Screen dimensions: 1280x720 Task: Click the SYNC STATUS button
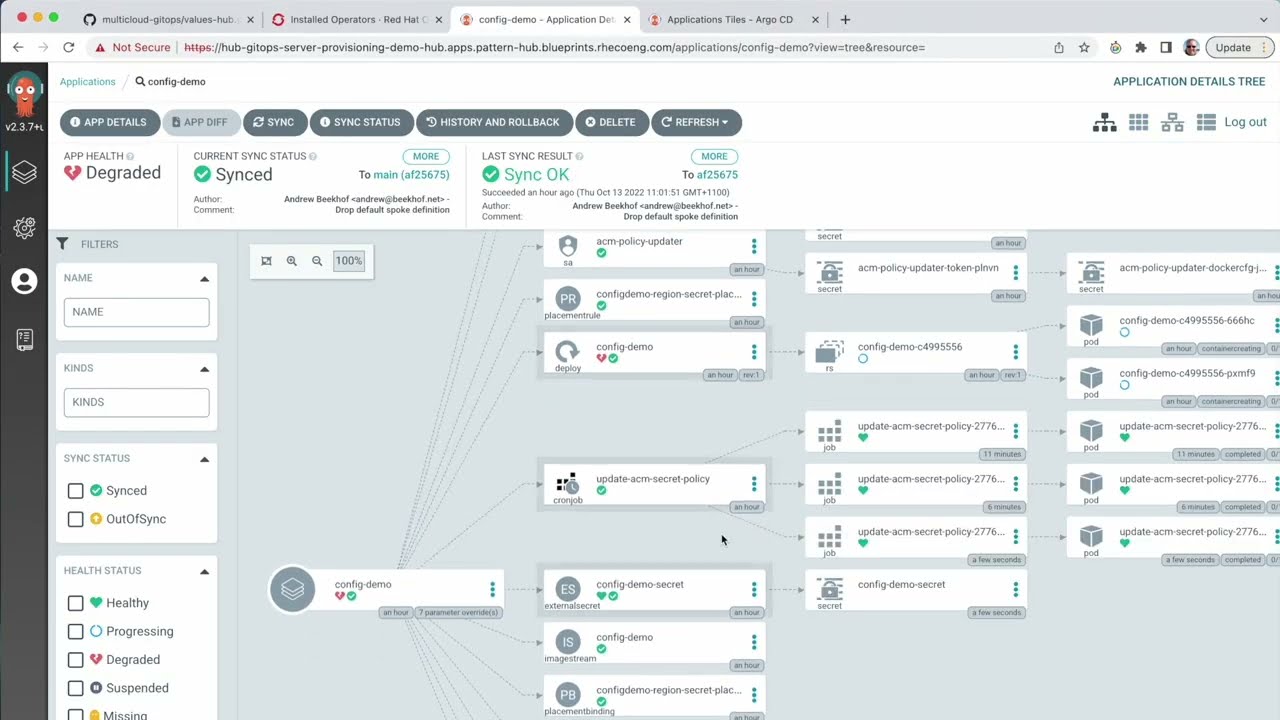coord(361,122)
